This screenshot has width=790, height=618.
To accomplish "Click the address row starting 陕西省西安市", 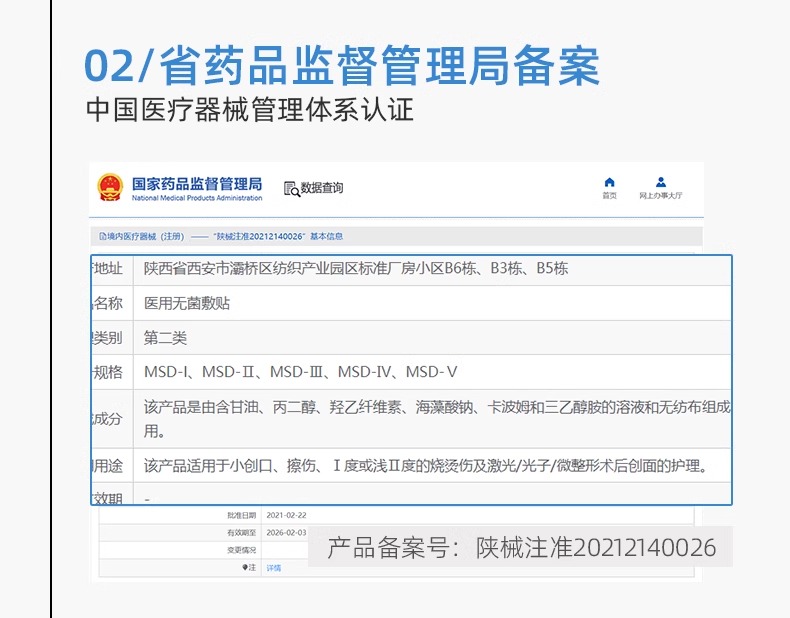I will point(356,269).
